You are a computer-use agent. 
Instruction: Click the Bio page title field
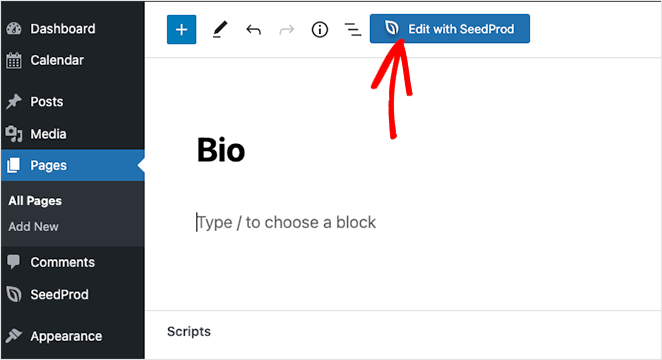tap(221, 150)
